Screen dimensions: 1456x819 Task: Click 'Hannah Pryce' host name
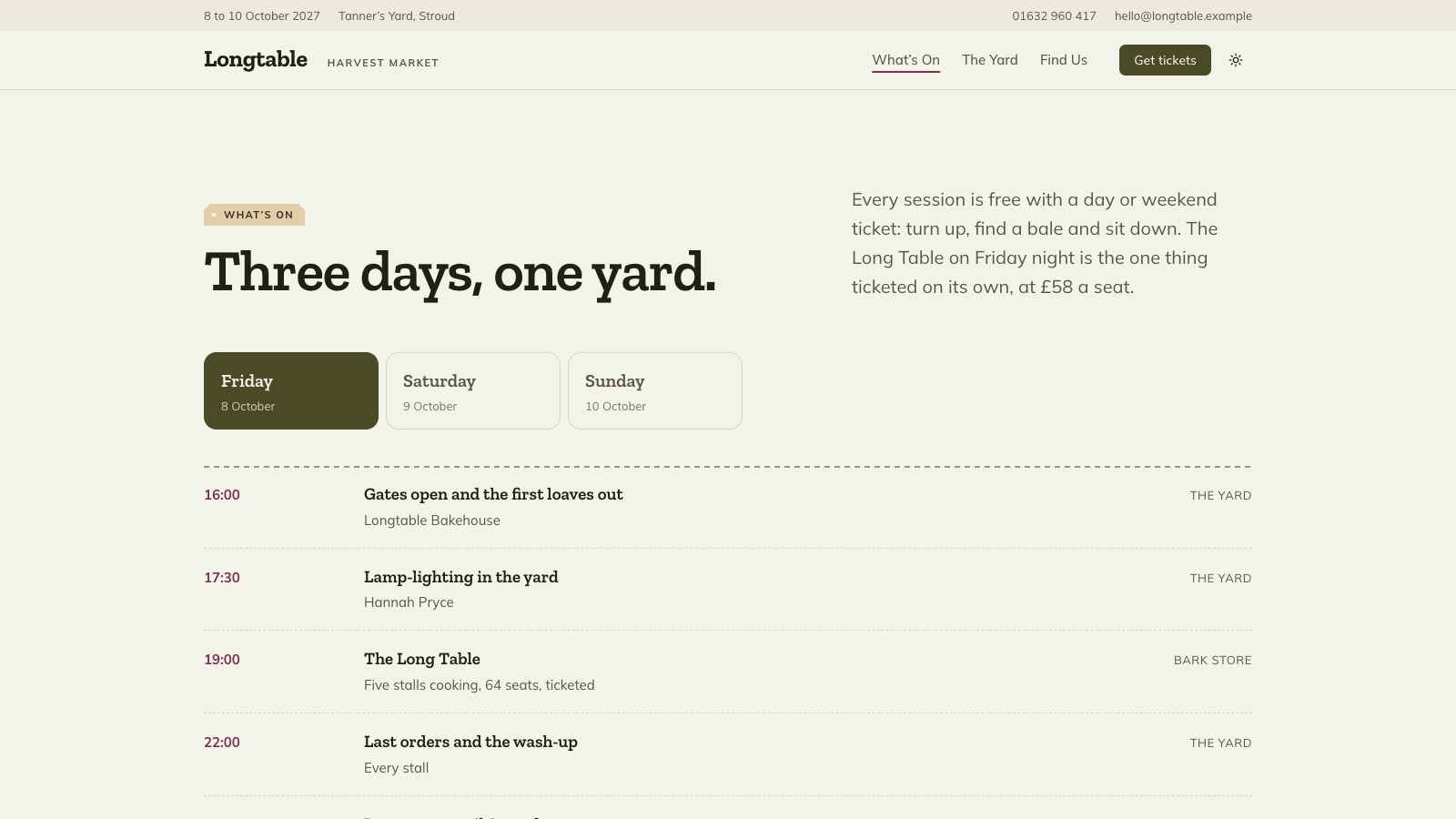pos(409,602)
